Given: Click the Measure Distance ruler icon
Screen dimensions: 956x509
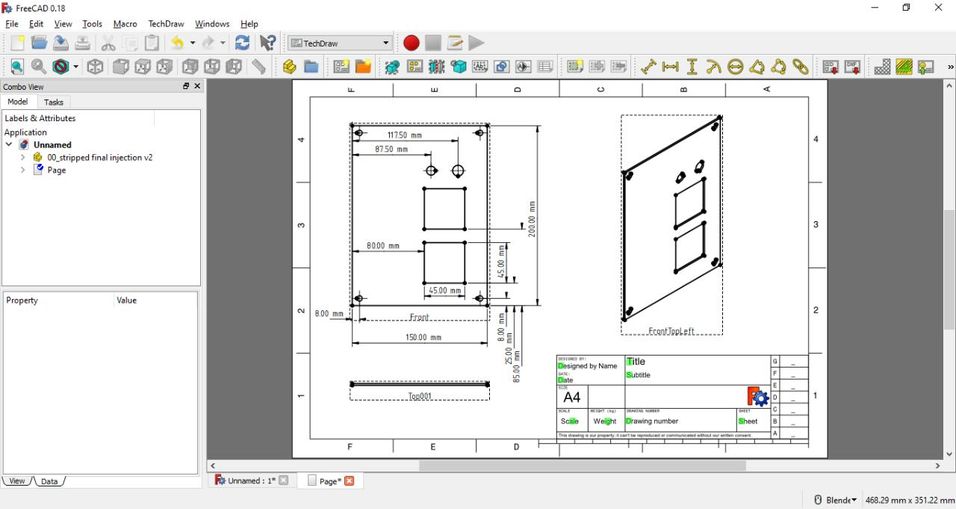Looking at the screenshot, I should pyautogui.click(x=259, y=66).
